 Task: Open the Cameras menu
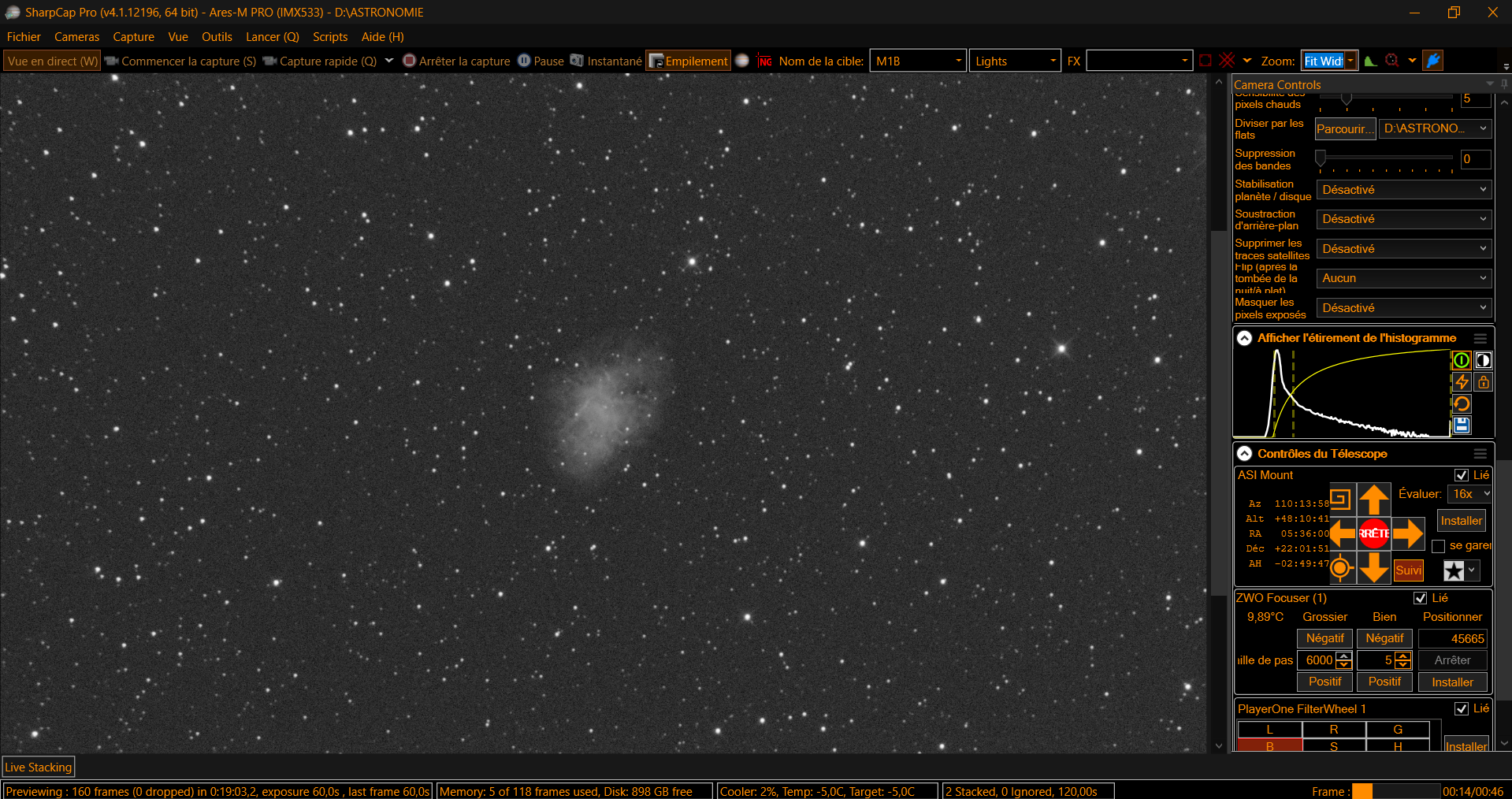[x=76, y=37]
